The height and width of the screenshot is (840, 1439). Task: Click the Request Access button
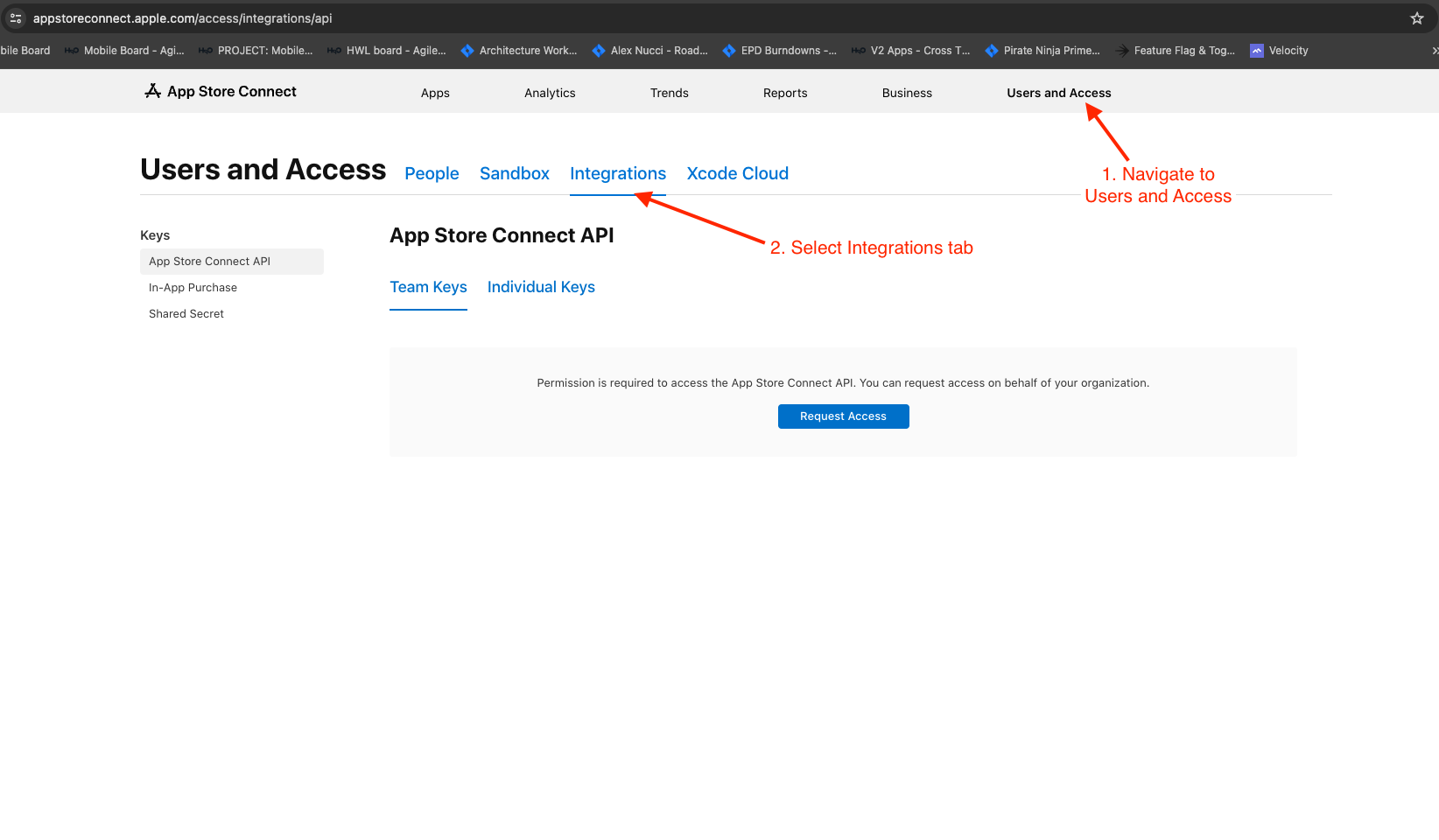click(843, 416)
